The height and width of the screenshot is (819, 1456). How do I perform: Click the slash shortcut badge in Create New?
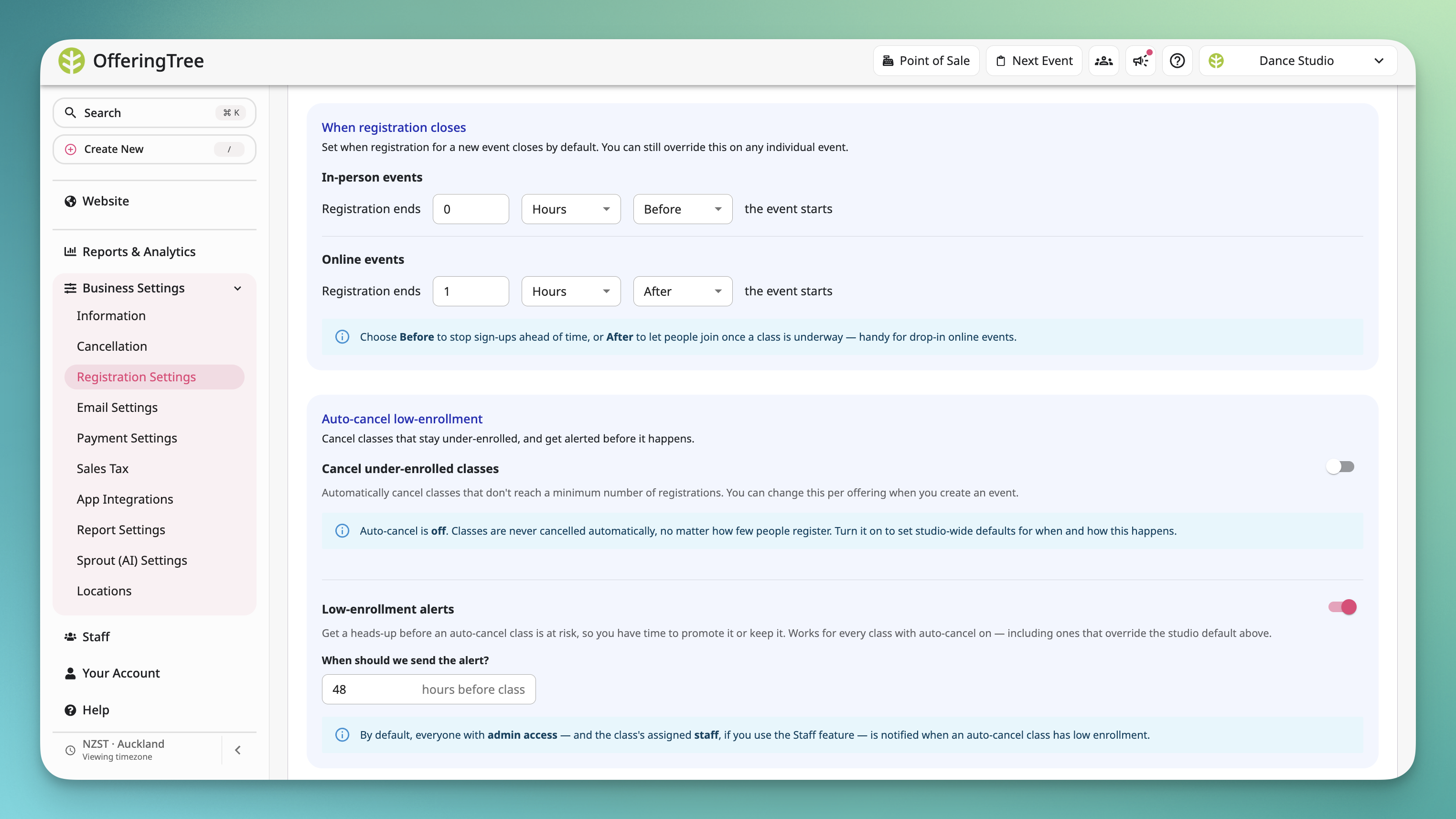click(x=229, y=149)
